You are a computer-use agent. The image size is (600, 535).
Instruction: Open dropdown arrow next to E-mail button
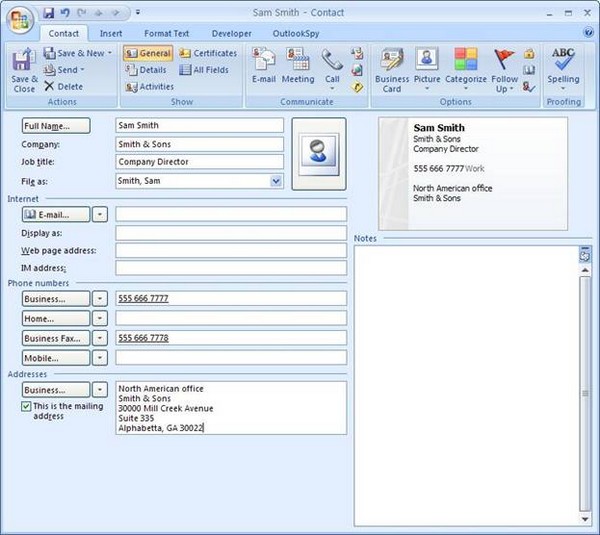coord(100,214)
